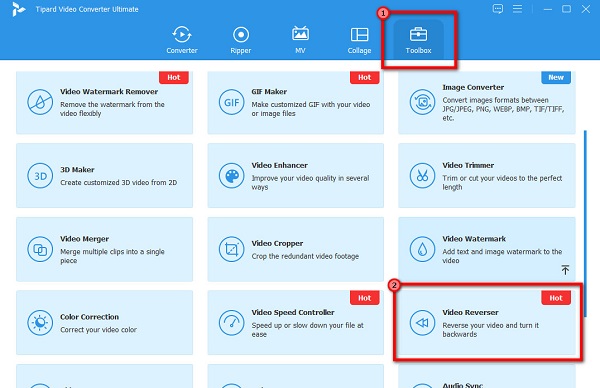The height and width of the screenshot is (388, 600).
Task: Open Video Cropper title
Action: tap(277, 243)
